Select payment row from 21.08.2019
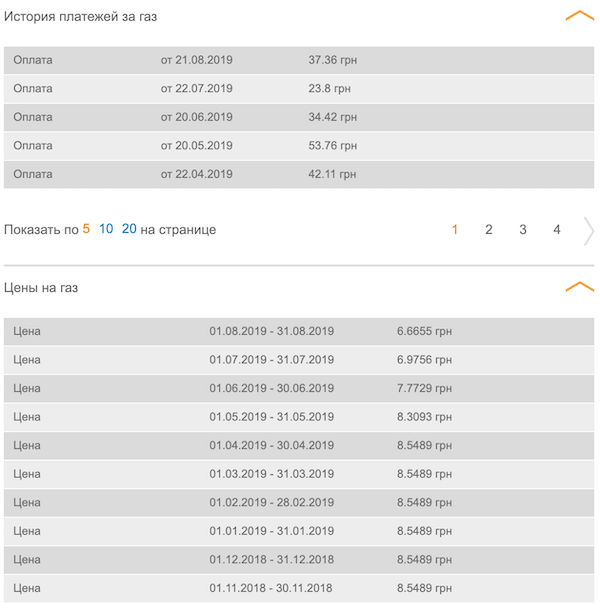 pos(299,60)
